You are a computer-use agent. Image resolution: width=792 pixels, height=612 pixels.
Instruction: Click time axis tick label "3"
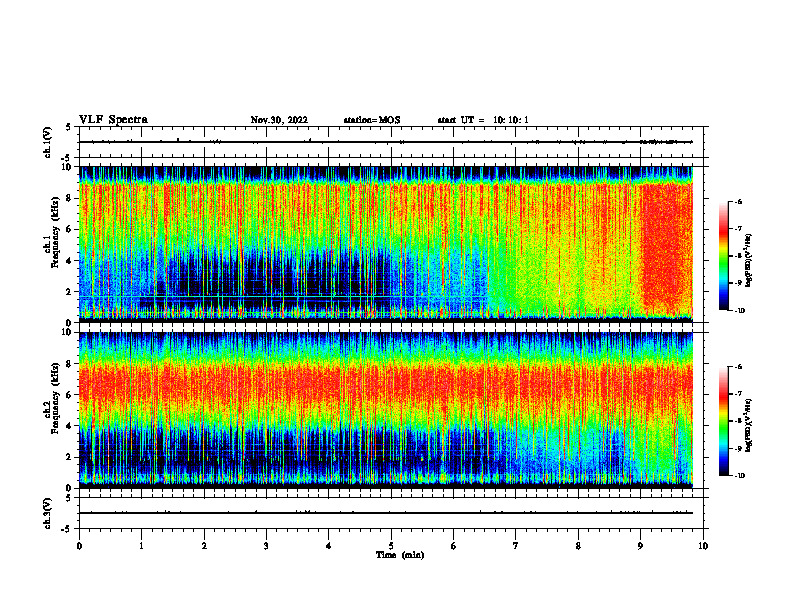pos(266,546)
